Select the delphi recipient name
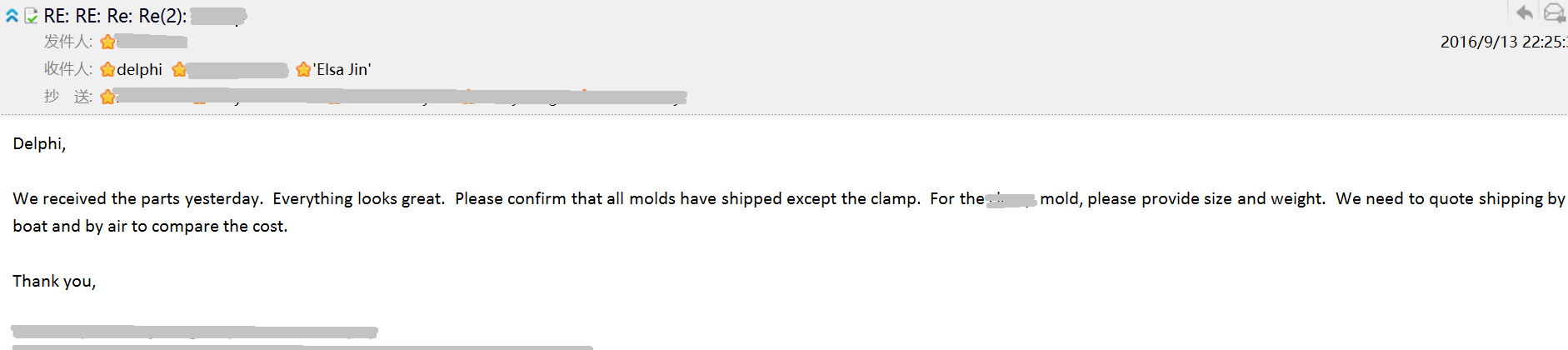This screenshot has height=350, width=1568. (139, 70)
